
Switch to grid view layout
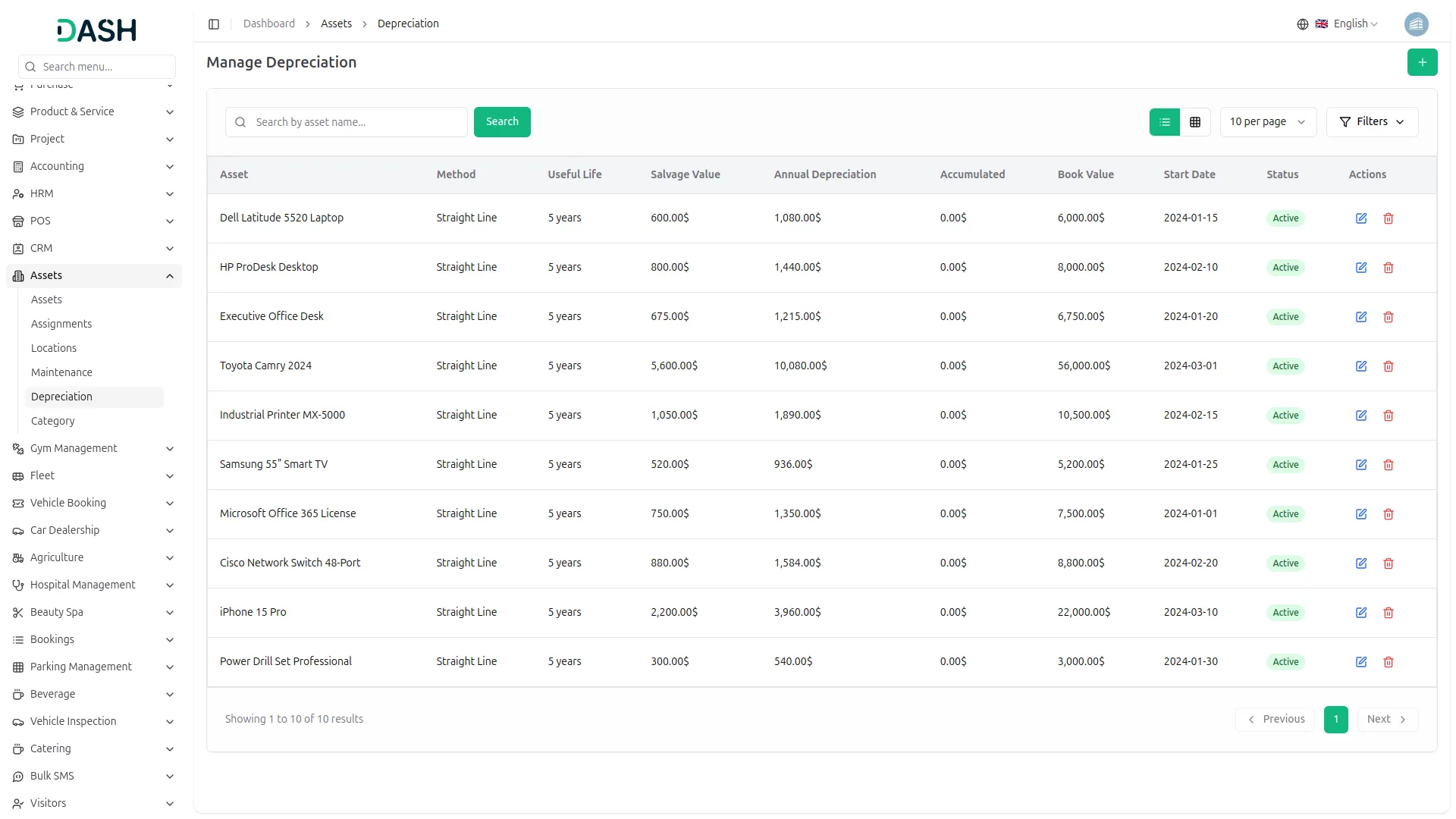(1194, 121)
